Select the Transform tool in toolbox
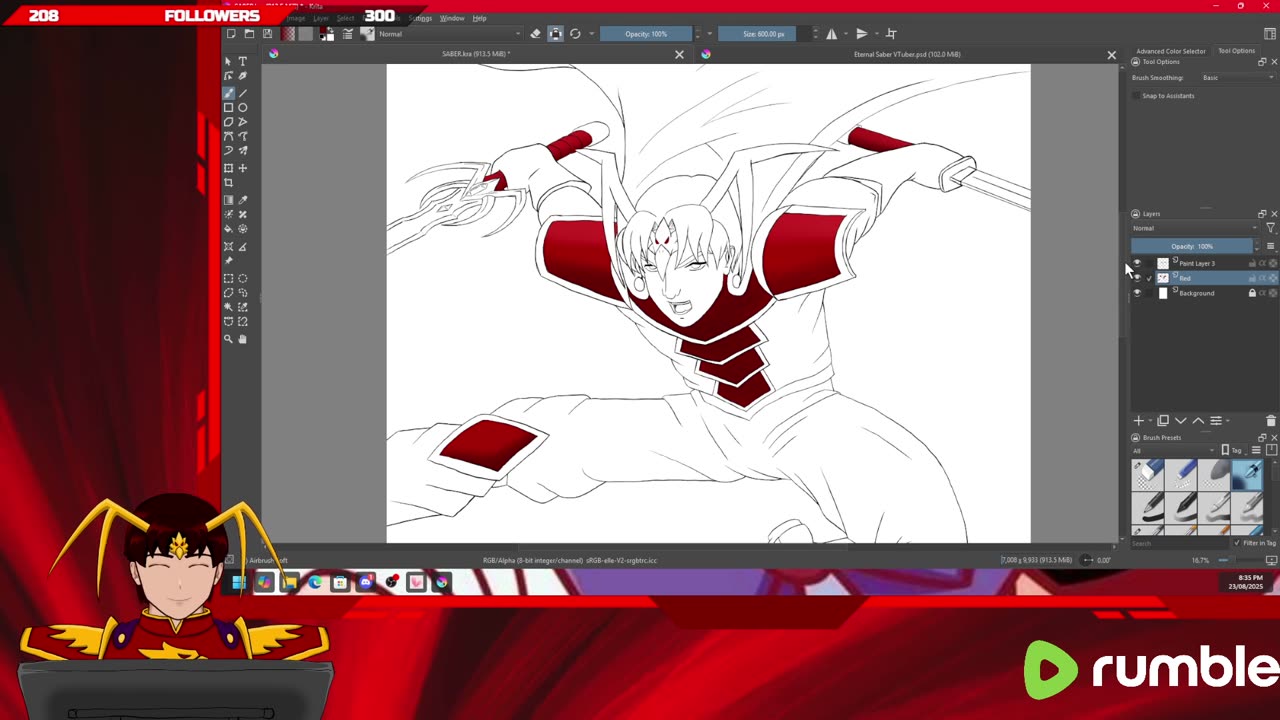This screenshot has width=1280, height=720. (229, 168)
